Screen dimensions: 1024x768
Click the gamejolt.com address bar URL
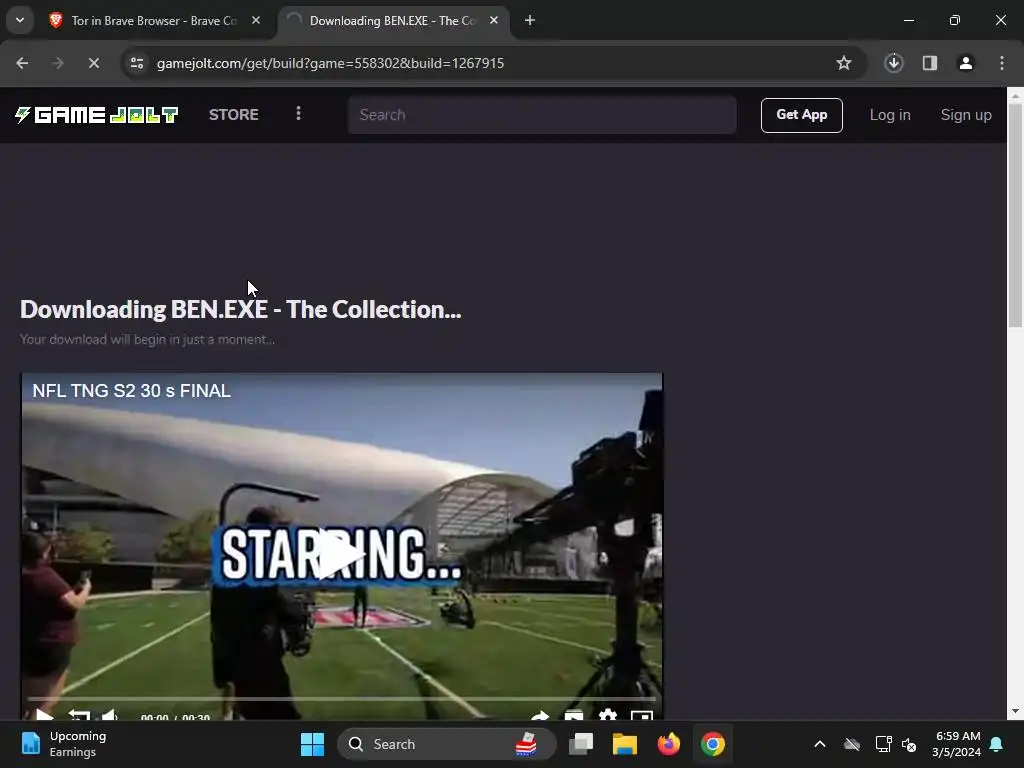tap(330, 63)
